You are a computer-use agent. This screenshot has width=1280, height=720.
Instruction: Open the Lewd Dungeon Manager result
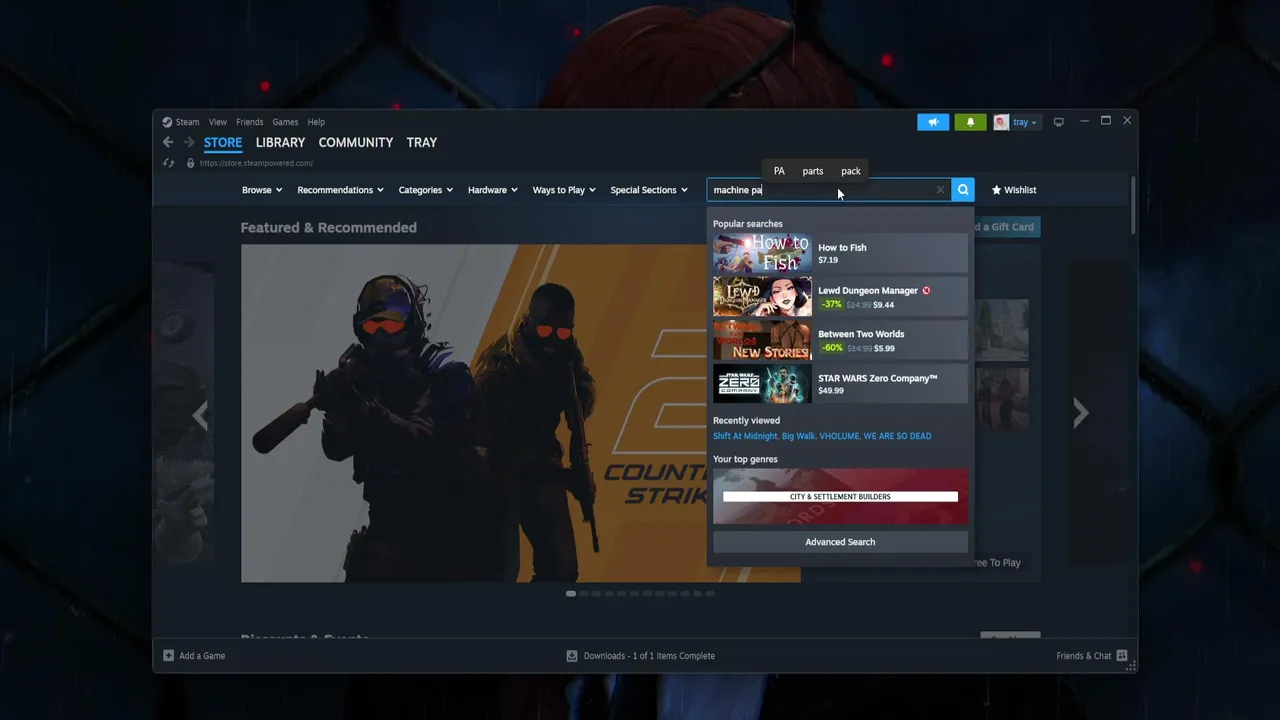840,297
